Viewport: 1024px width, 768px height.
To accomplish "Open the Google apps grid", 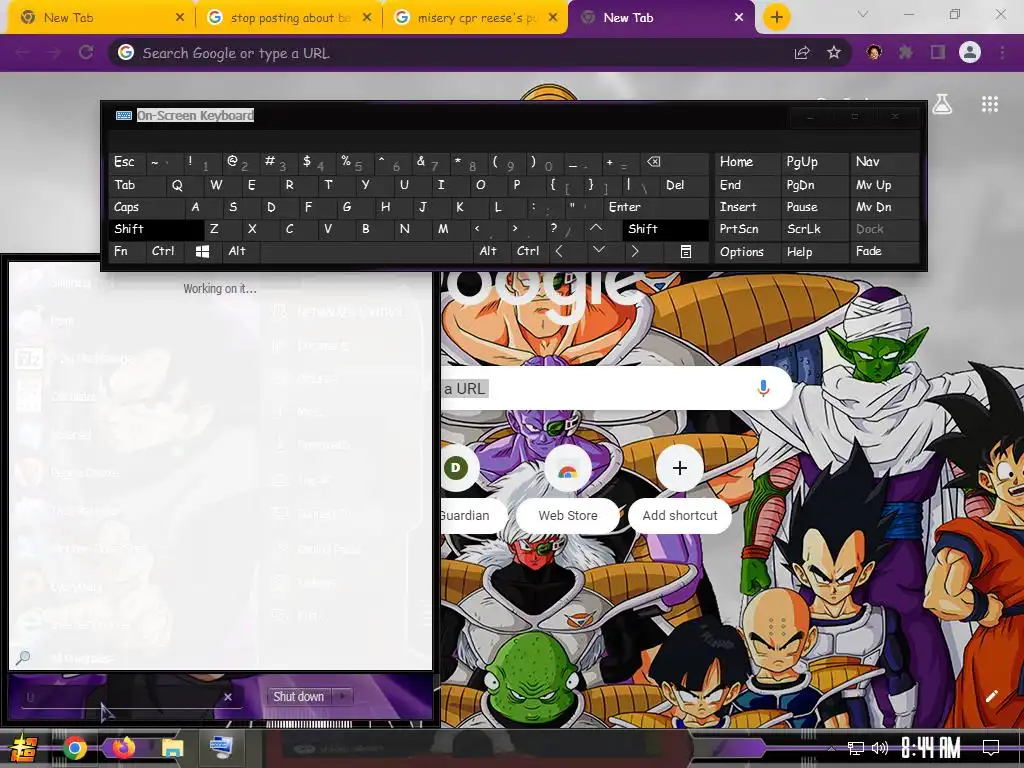I will click(x=989, y=104).
